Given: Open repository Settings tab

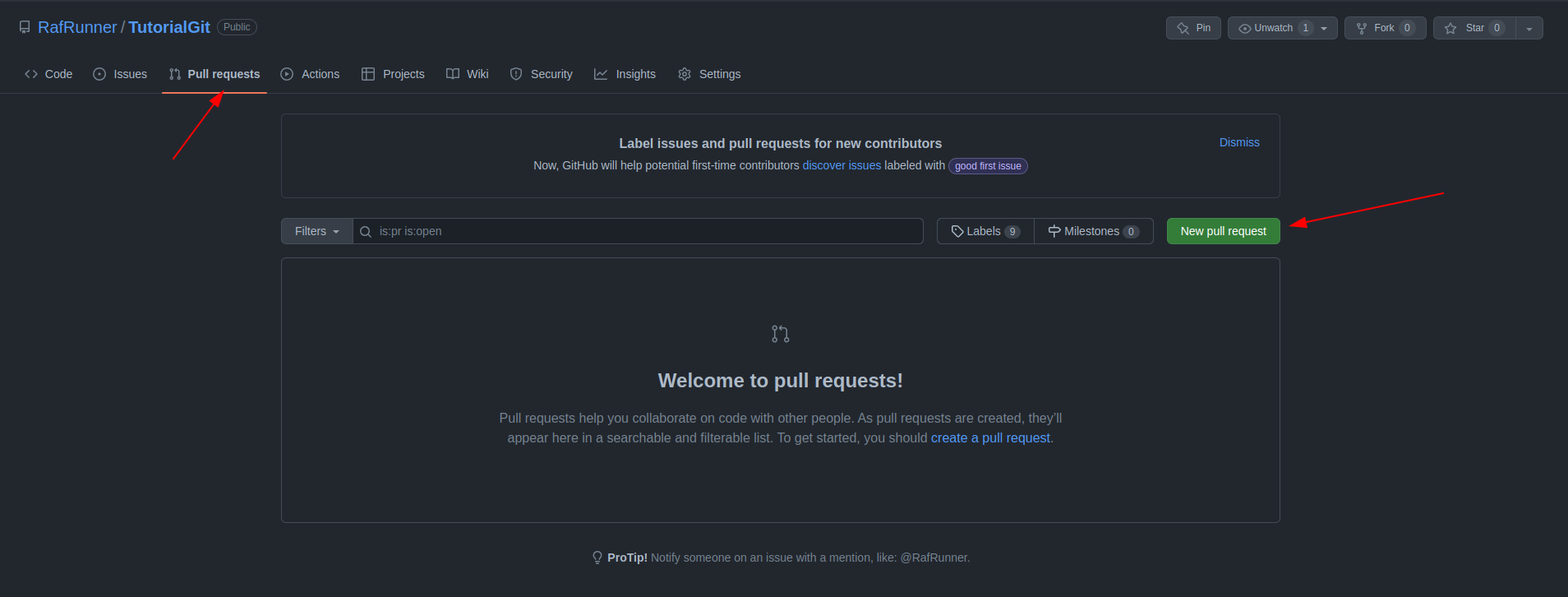Looking at the screenshot, I should coord(709,74).
